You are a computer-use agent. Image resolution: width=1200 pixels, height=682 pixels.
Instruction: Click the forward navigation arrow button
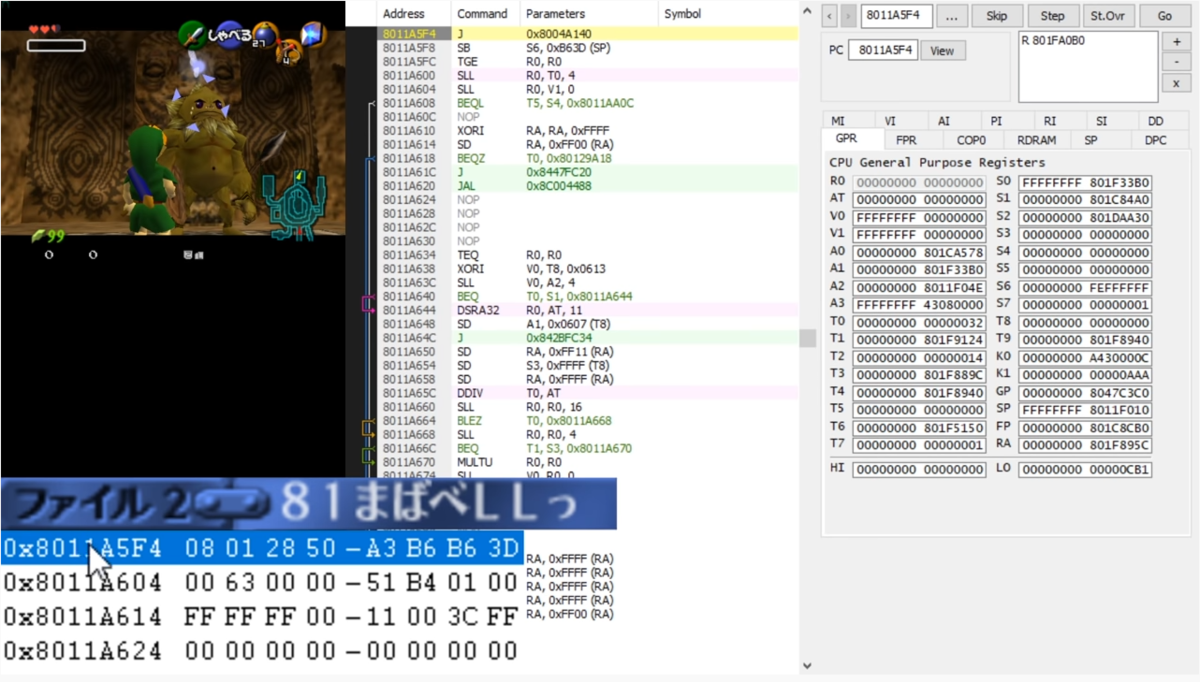pos(848,16)
